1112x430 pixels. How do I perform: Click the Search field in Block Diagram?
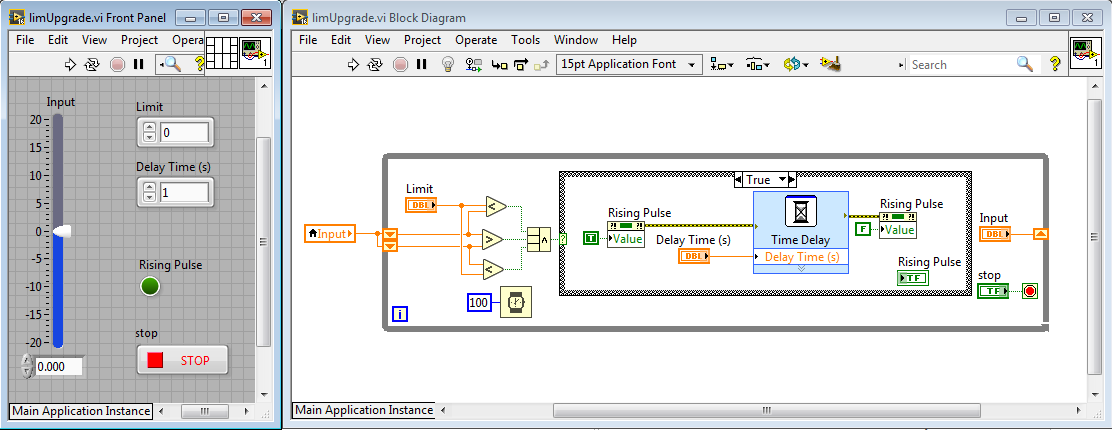[x=961, y=65]
